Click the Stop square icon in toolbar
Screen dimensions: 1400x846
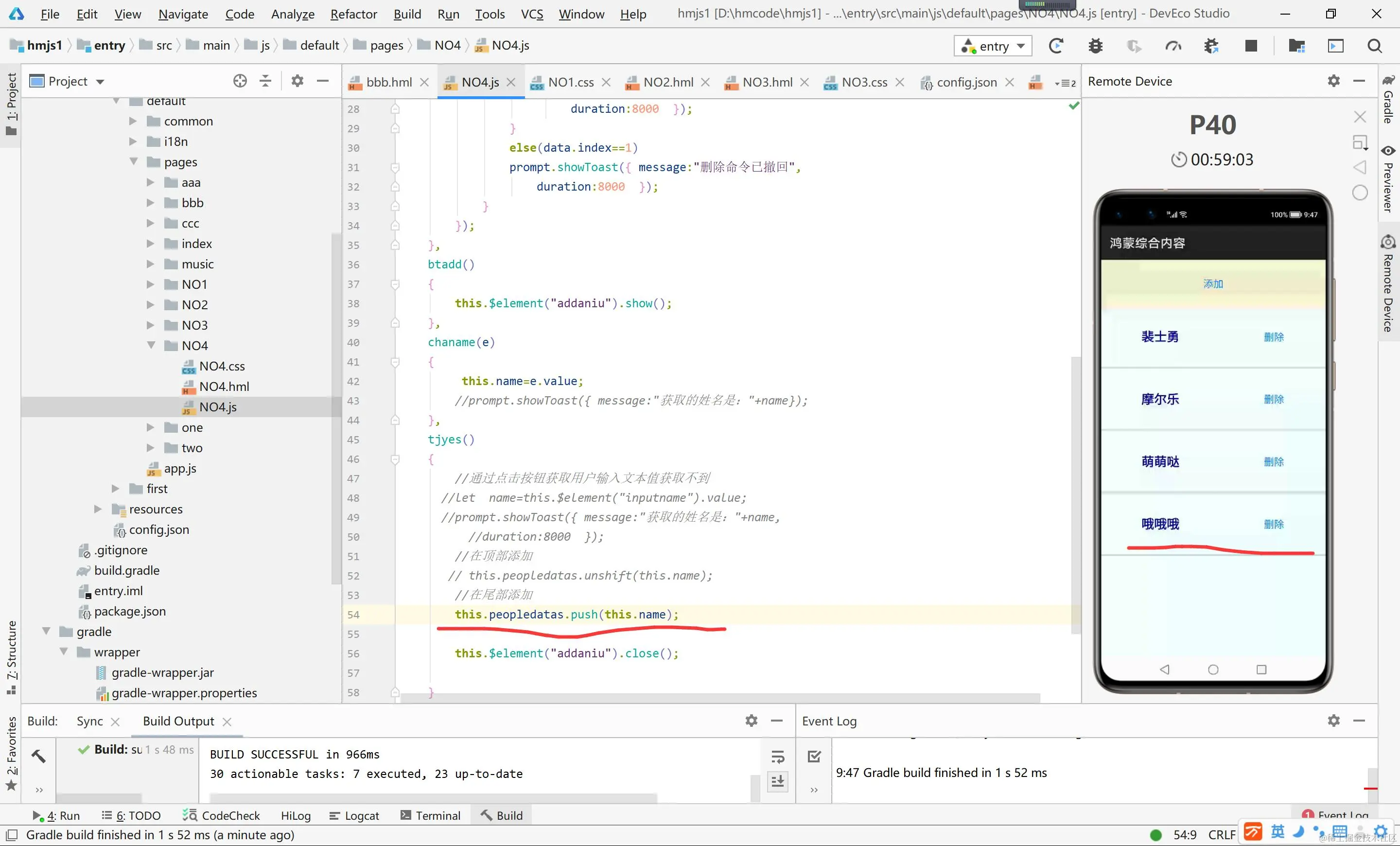1251,46
